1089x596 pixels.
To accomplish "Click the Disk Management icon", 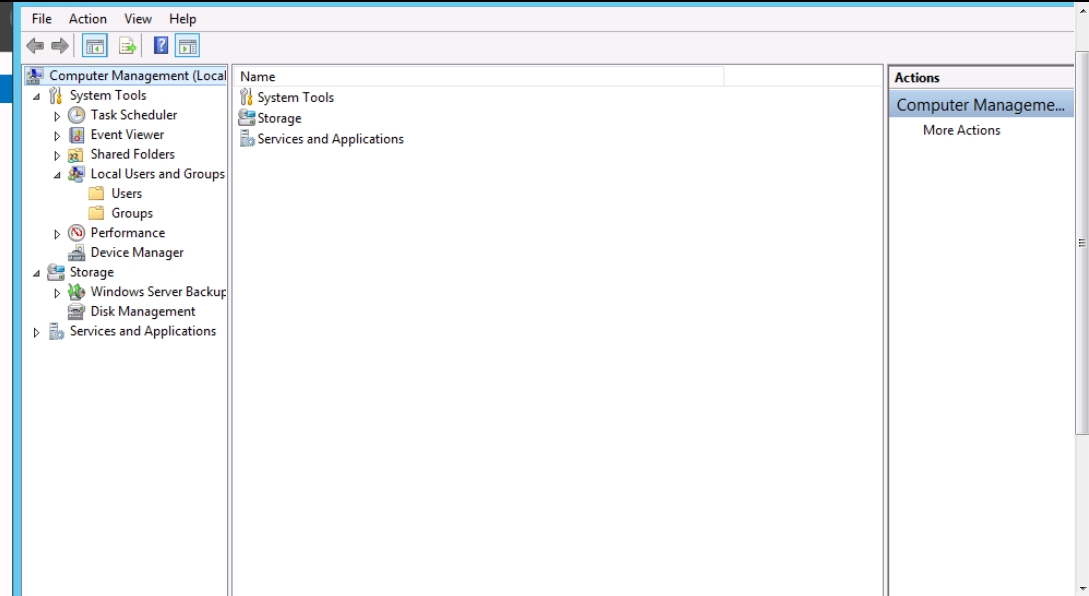I will coord(76,311).
